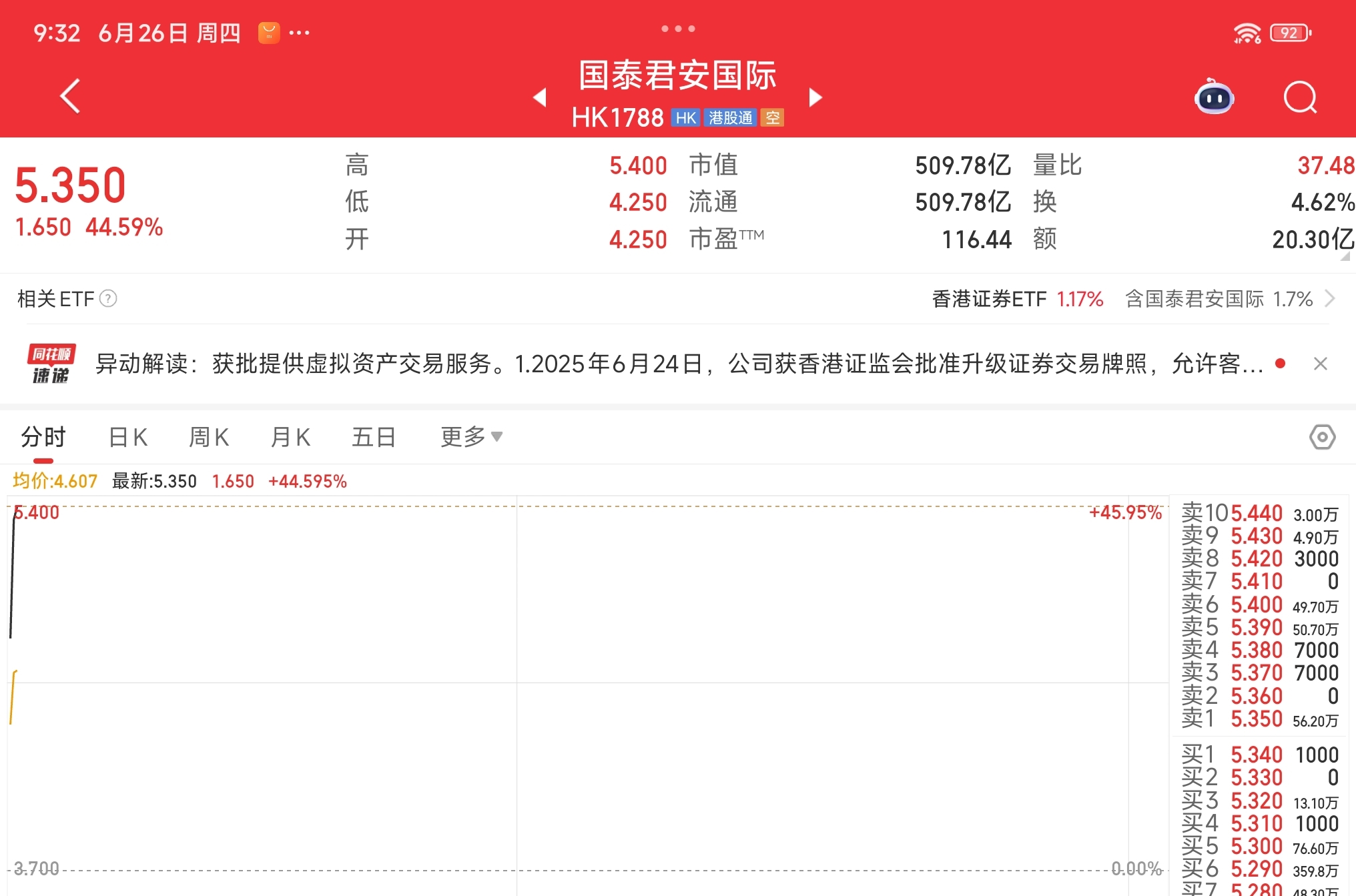Viewport: 1356px width, 896px height.
Task: Tap the battery indicator
Action: coord(1291,33)
